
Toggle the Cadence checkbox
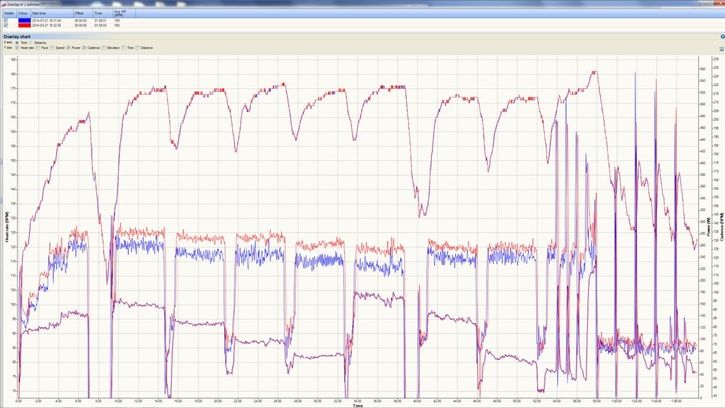pos(84,48)
